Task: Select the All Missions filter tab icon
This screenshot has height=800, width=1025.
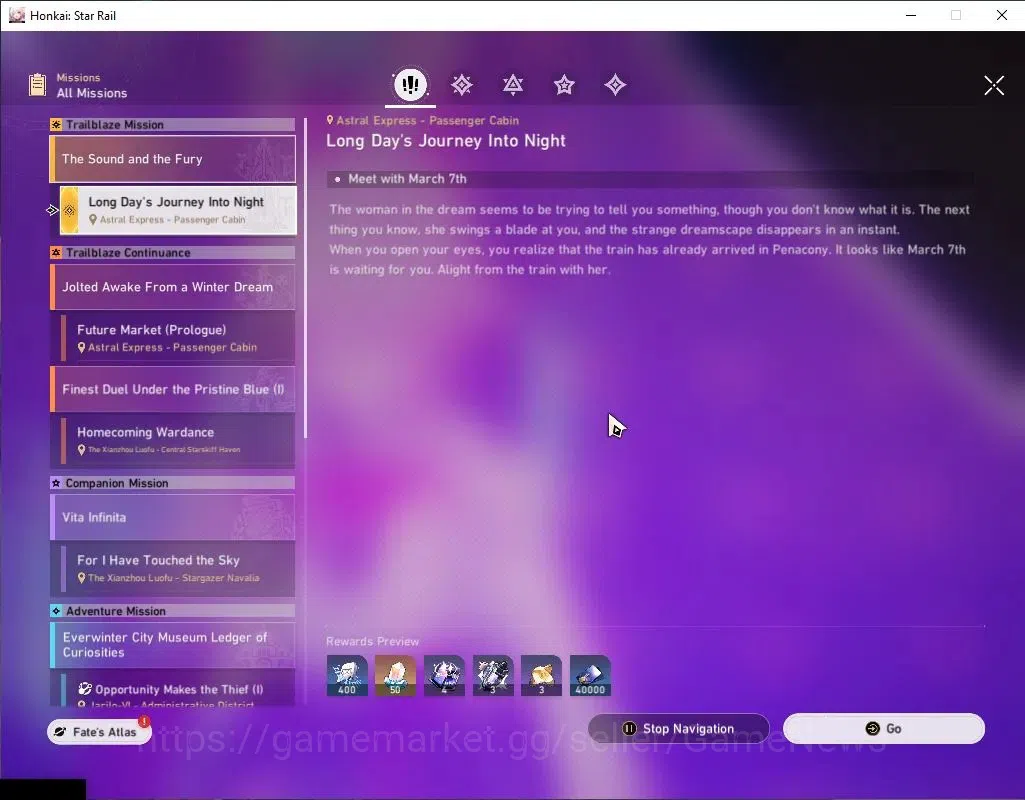Action: coord(411,84)
